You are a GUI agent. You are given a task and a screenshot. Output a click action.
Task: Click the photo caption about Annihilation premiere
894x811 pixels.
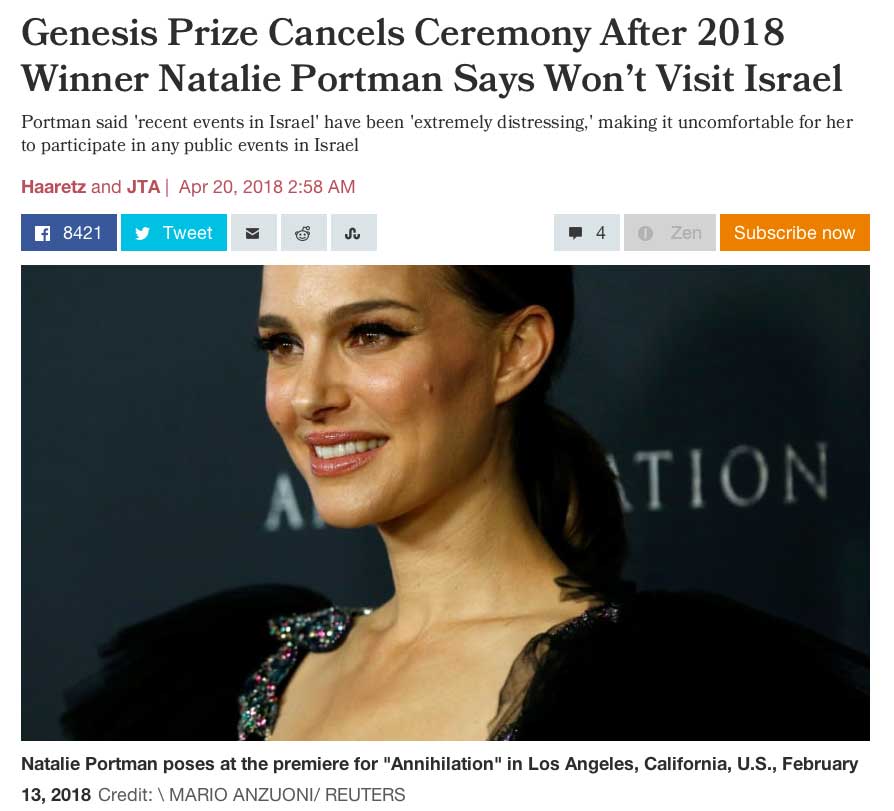coord(439,779)
